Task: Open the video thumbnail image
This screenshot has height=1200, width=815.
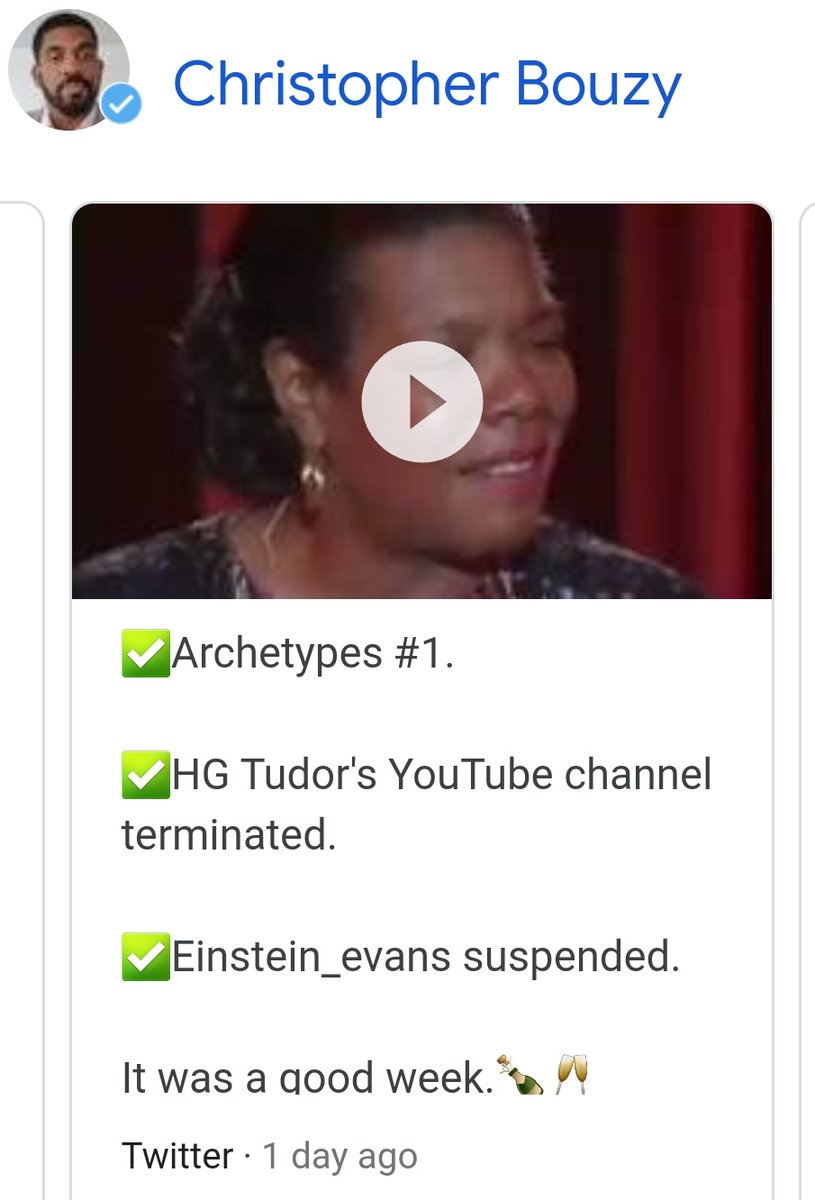Action: tap(422, 401)
